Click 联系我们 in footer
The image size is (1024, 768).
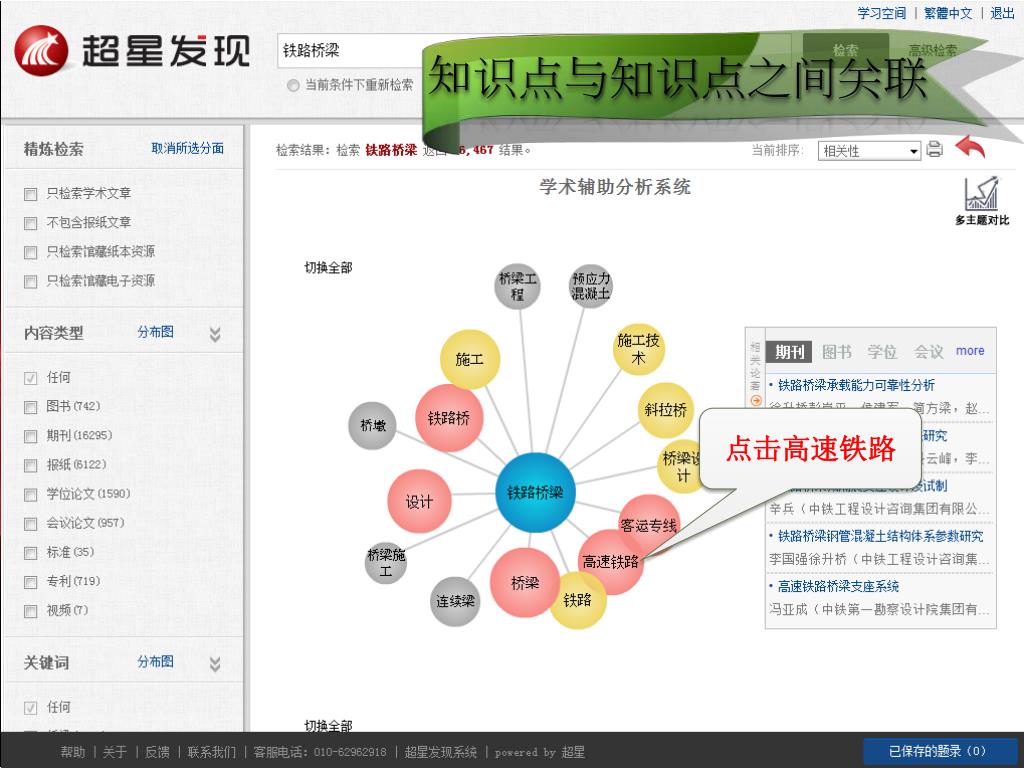pos(212,752)
